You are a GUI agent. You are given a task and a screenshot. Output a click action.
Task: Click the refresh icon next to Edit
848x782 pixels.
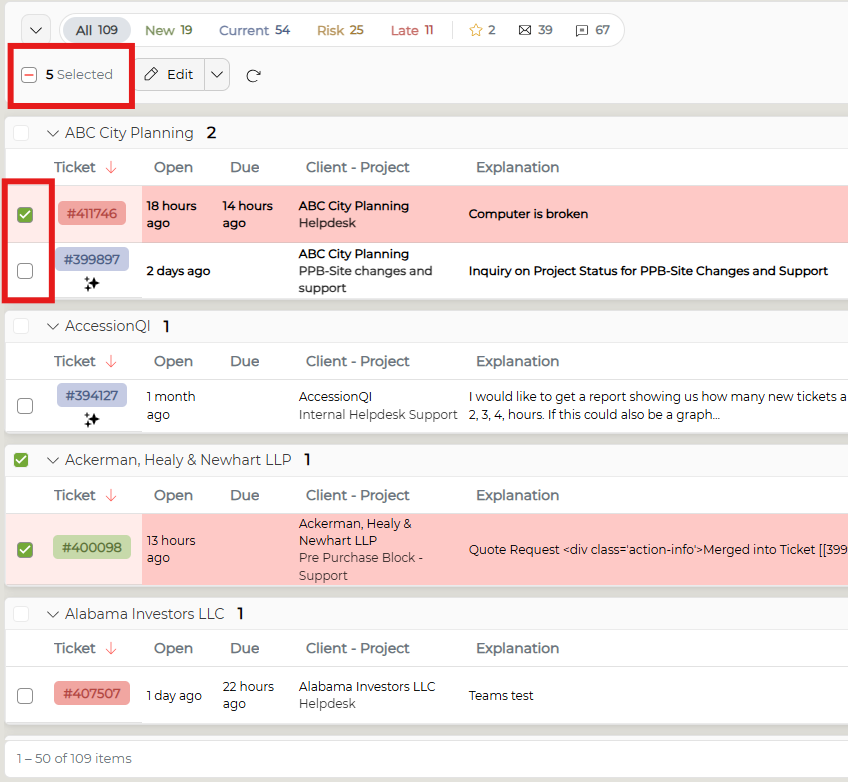[253, 76]
